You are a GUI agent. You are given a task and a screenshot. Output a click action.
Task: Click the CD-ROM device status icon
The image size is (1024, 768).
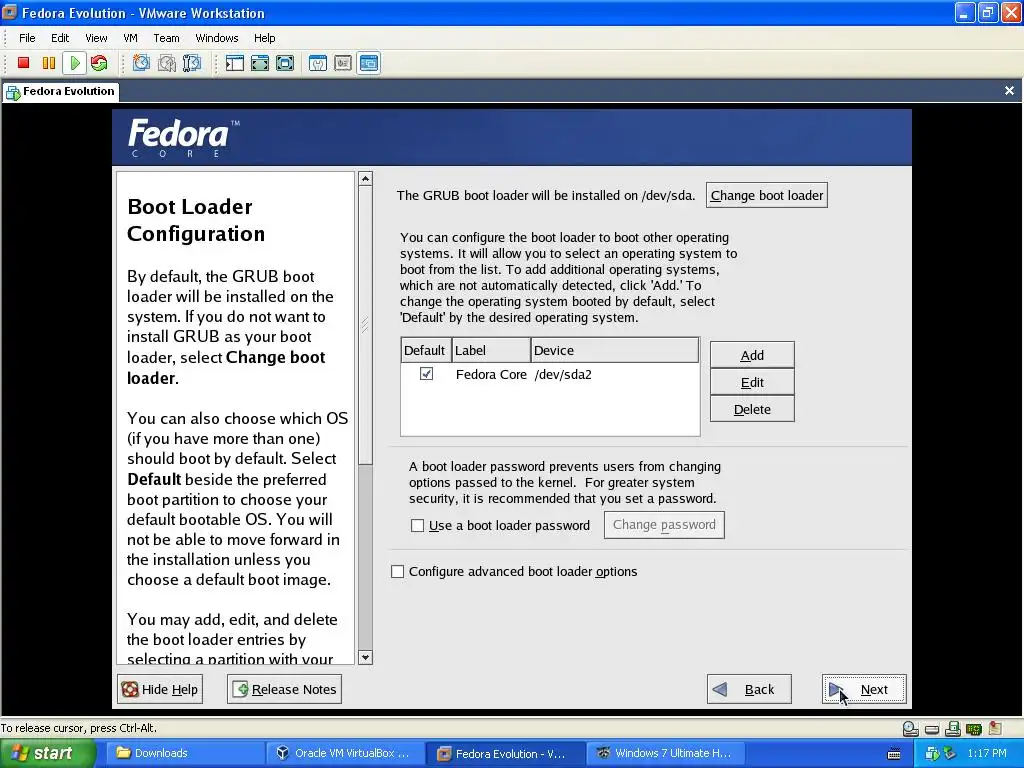[910, 728]
